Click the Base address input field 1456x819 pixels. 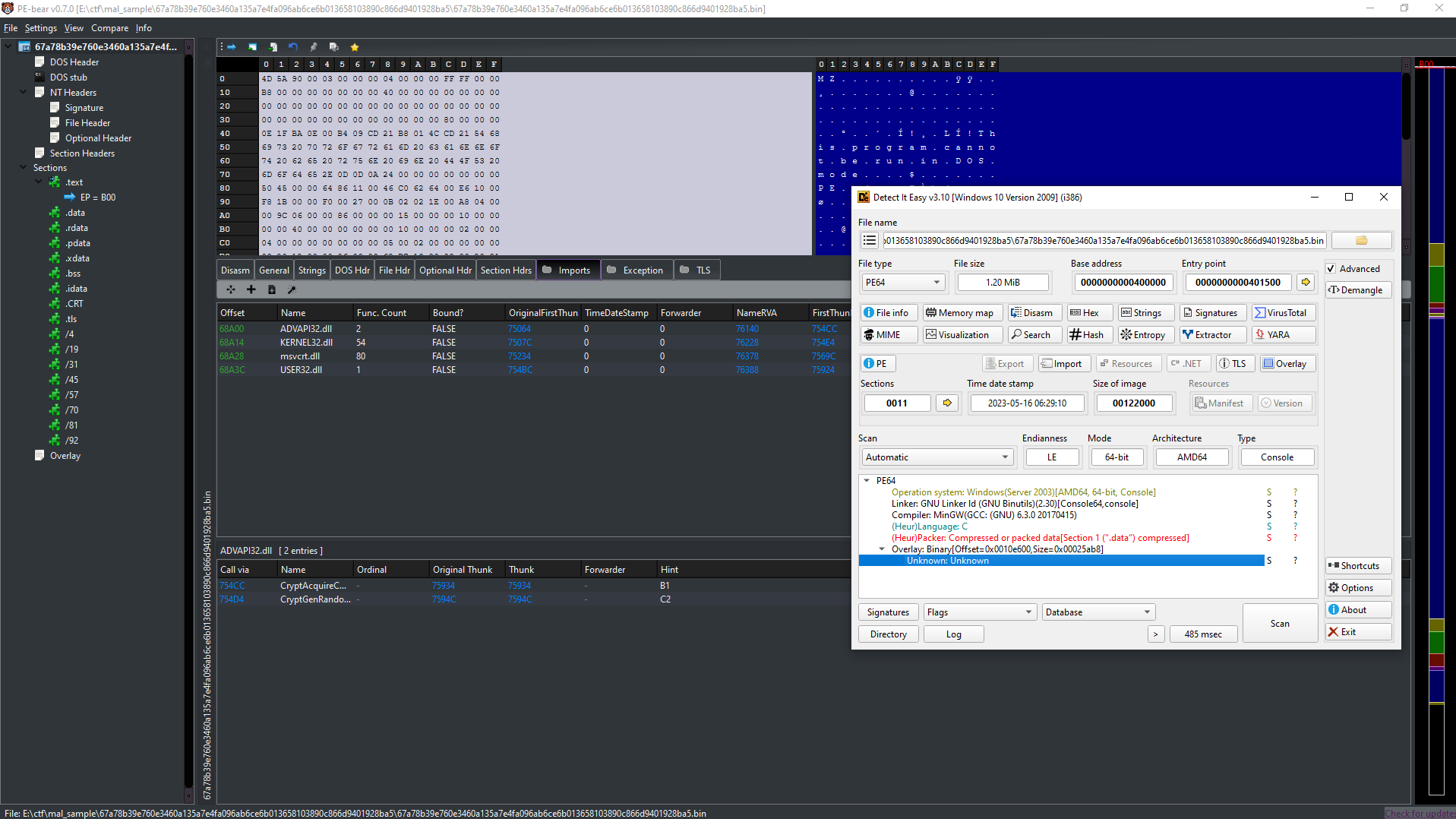pos(1123,282)
